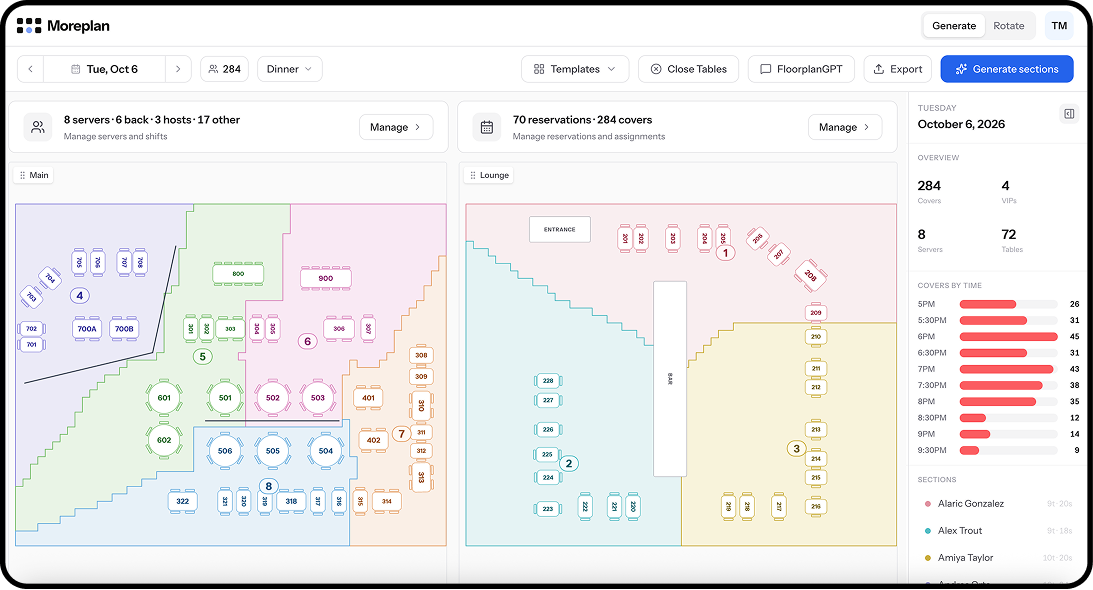Screen dimensions: 1093x590
Task: Select round table 506
Action: tap(225, 451)
